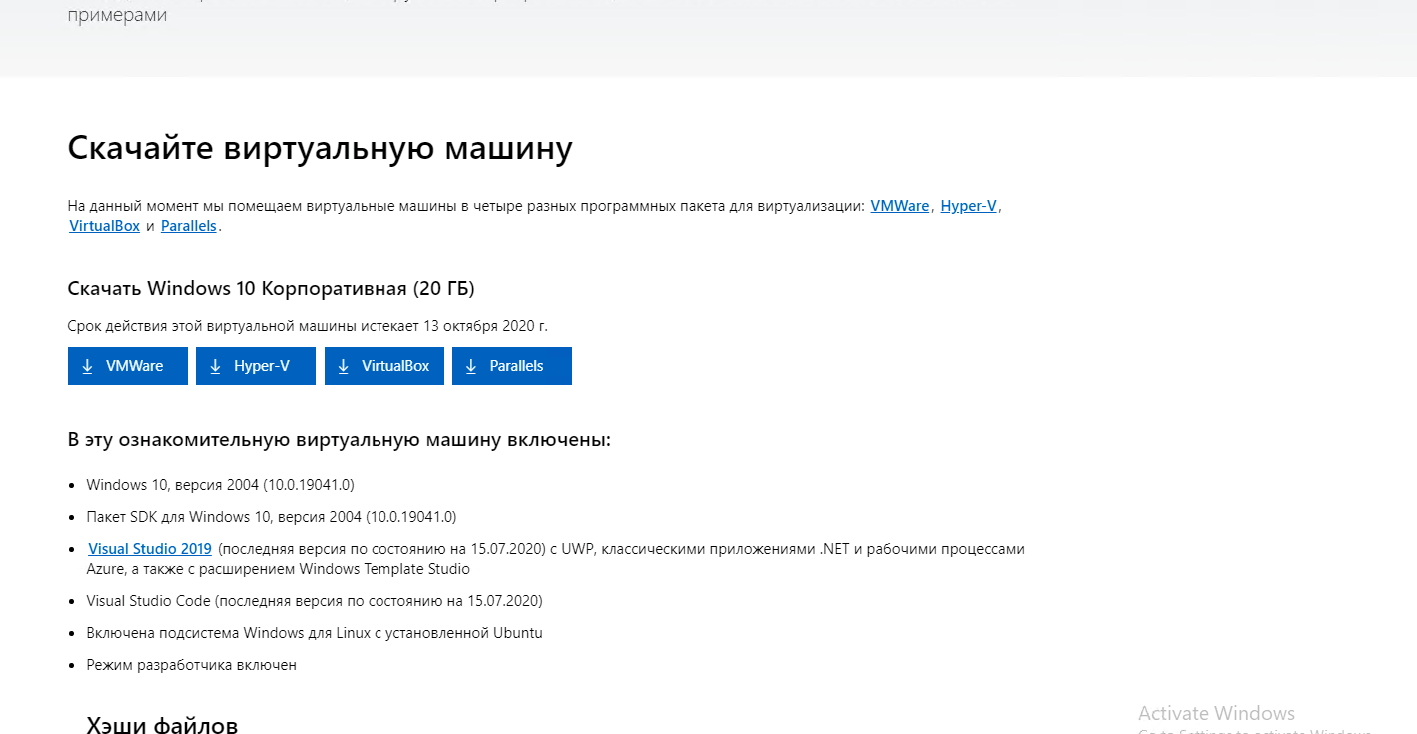The width and height of the screenshot is (1417, 734).
Task: Click 'Скачать Windows 10 Корпоративная (20 ГБ)' heading
Action: 271,289
